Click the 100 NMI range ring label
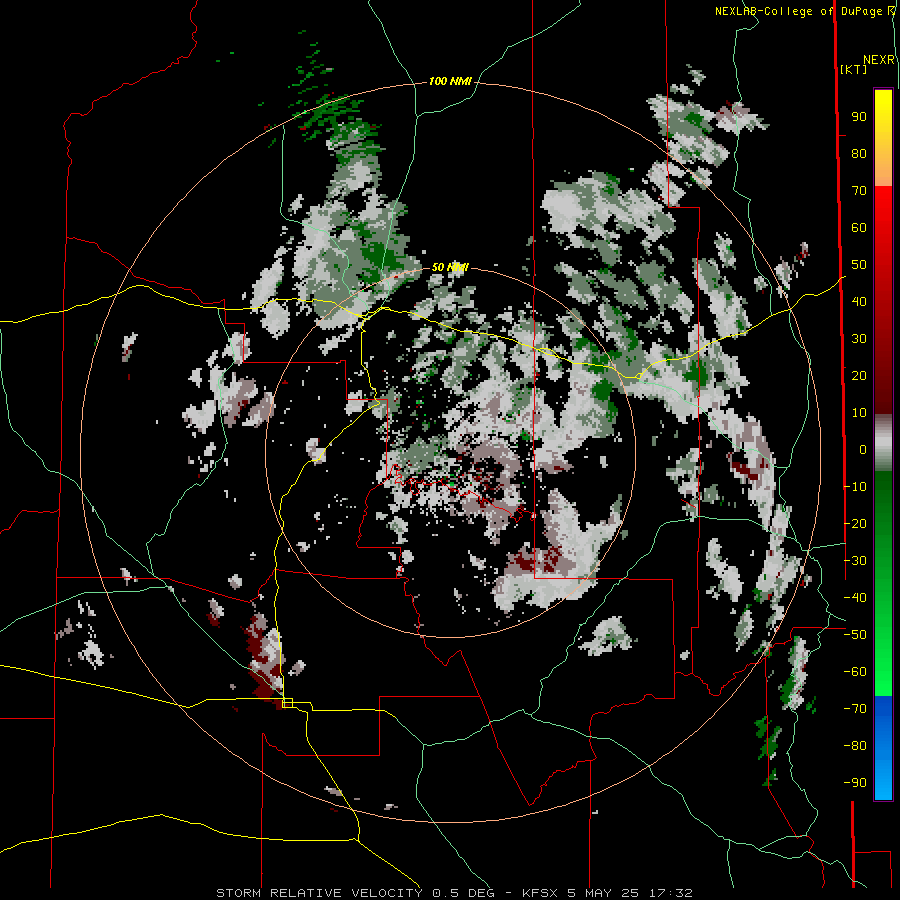Image resolution: width=900 pixels, height=900 pixels. click(x=450, y=81)
